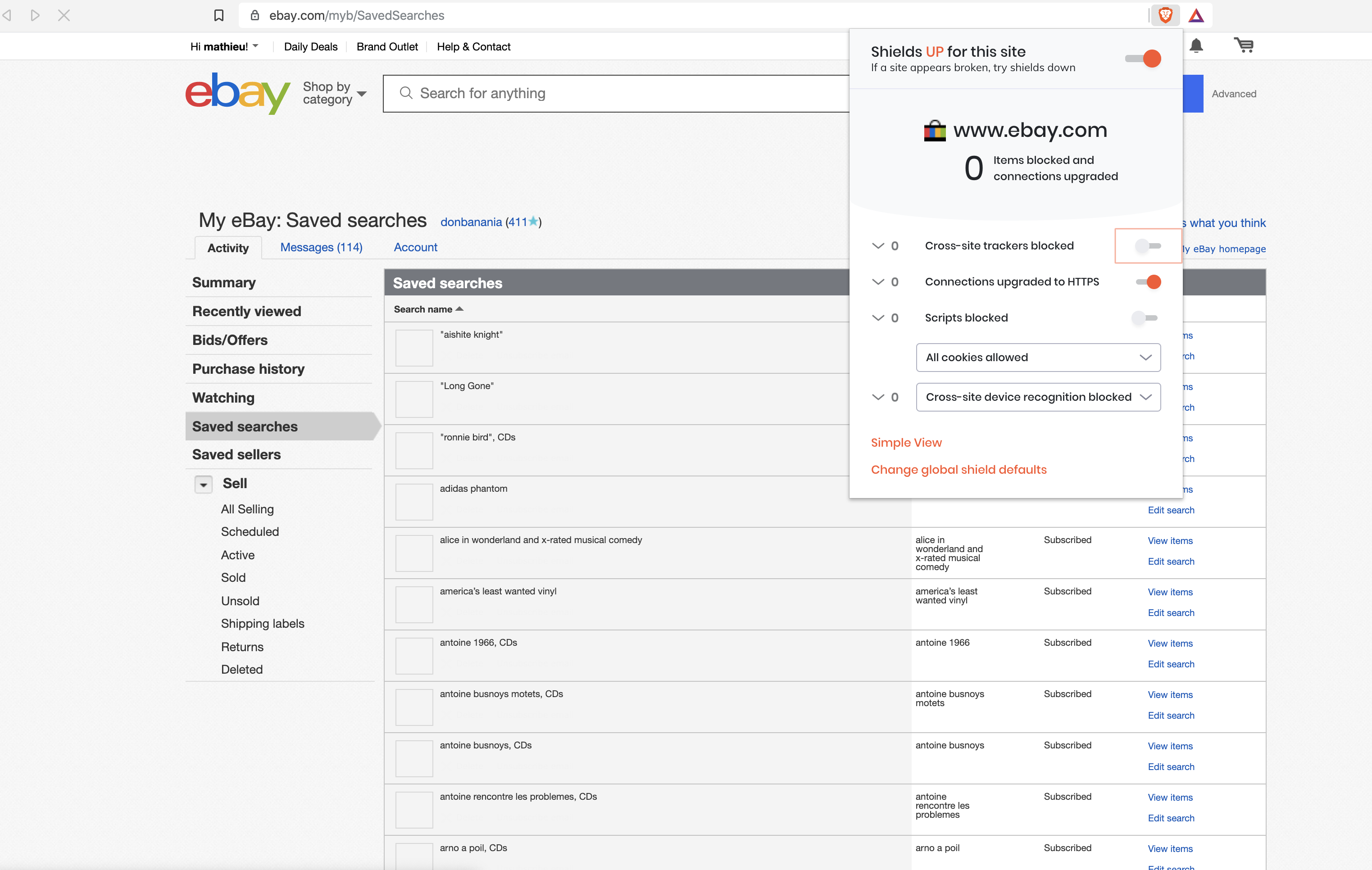This screenshot has width=1372, height=870.
Task: Open Brand Outlet link
Action: pyautogui.click(x=387, y=47)
